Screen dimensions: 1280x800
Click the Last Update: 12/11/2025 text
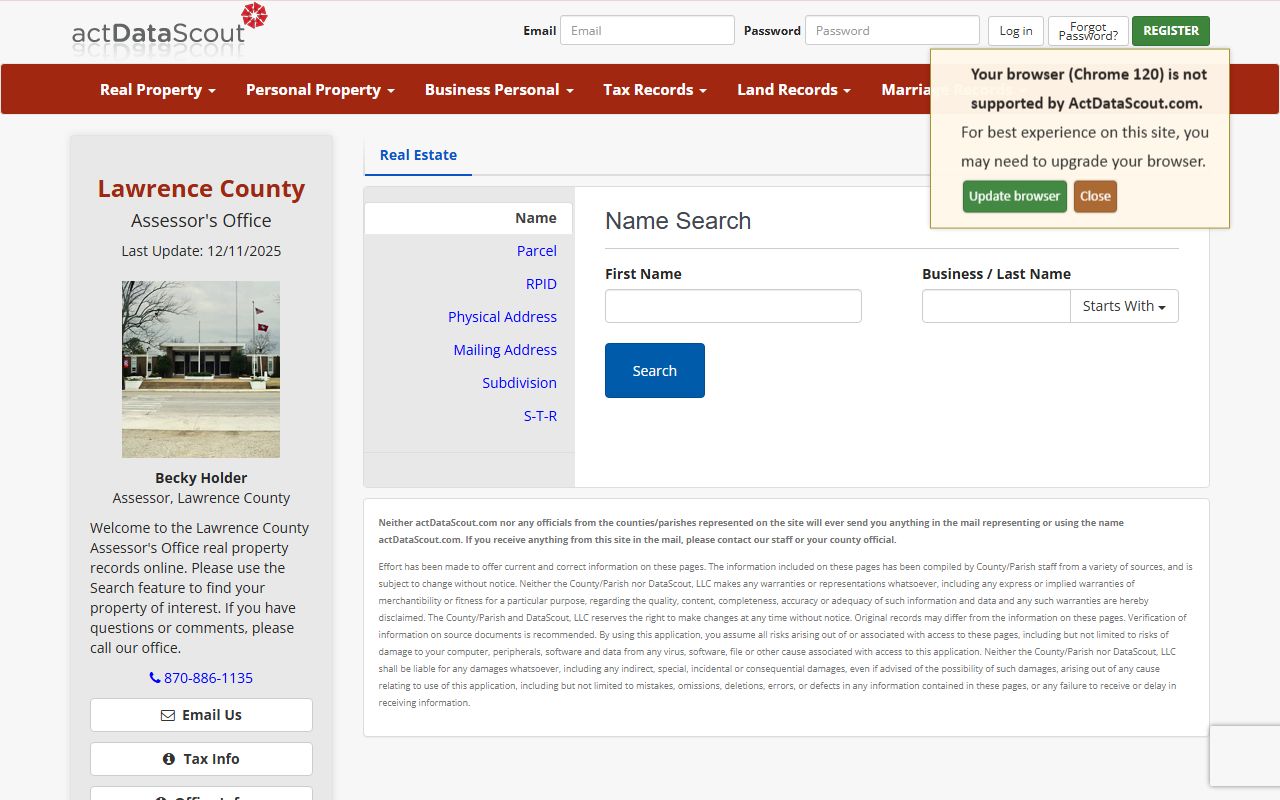tap(201, 251)
